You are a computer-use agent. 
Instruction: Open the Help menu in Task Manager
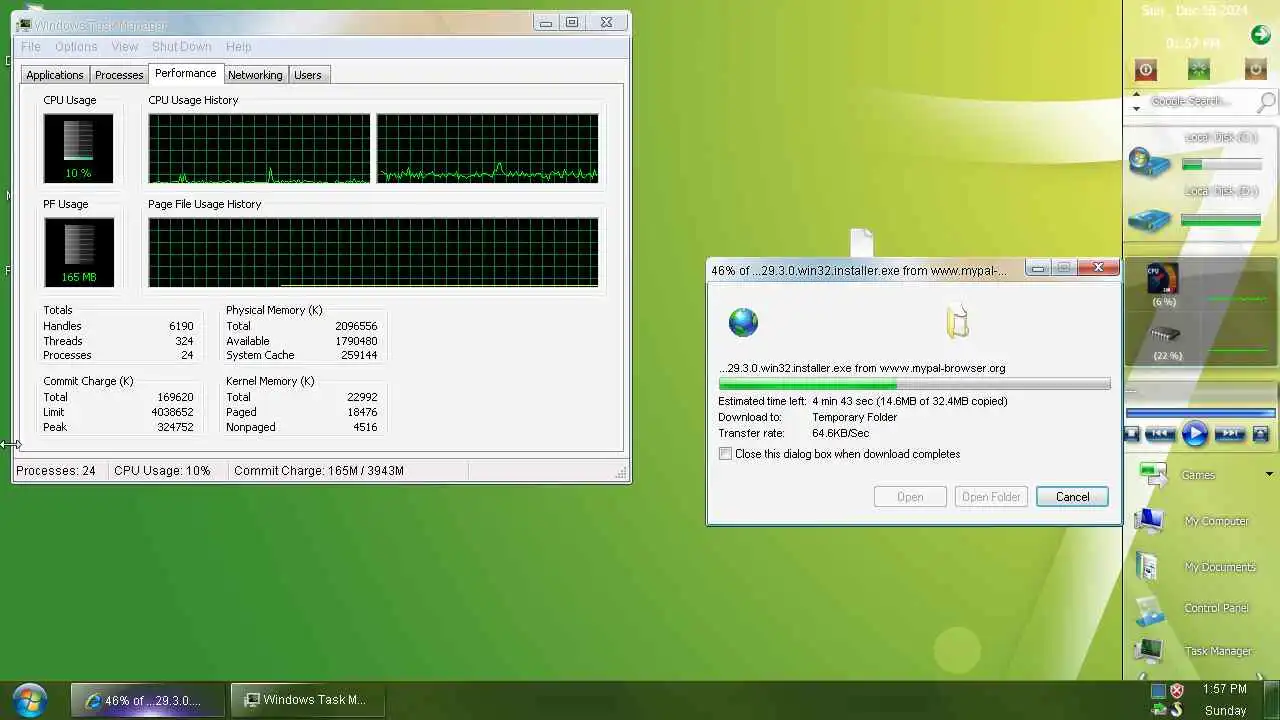(239, 47)
